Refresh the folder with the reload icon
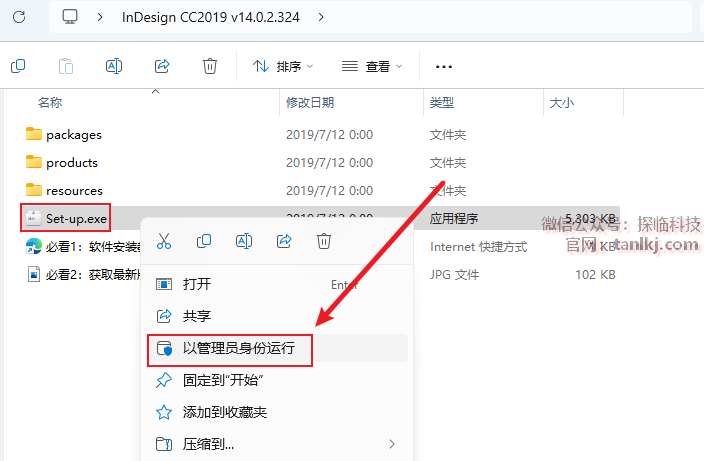The height and width of the screenshot is (461, 704). pyautogui.click(x=19, y=17)
